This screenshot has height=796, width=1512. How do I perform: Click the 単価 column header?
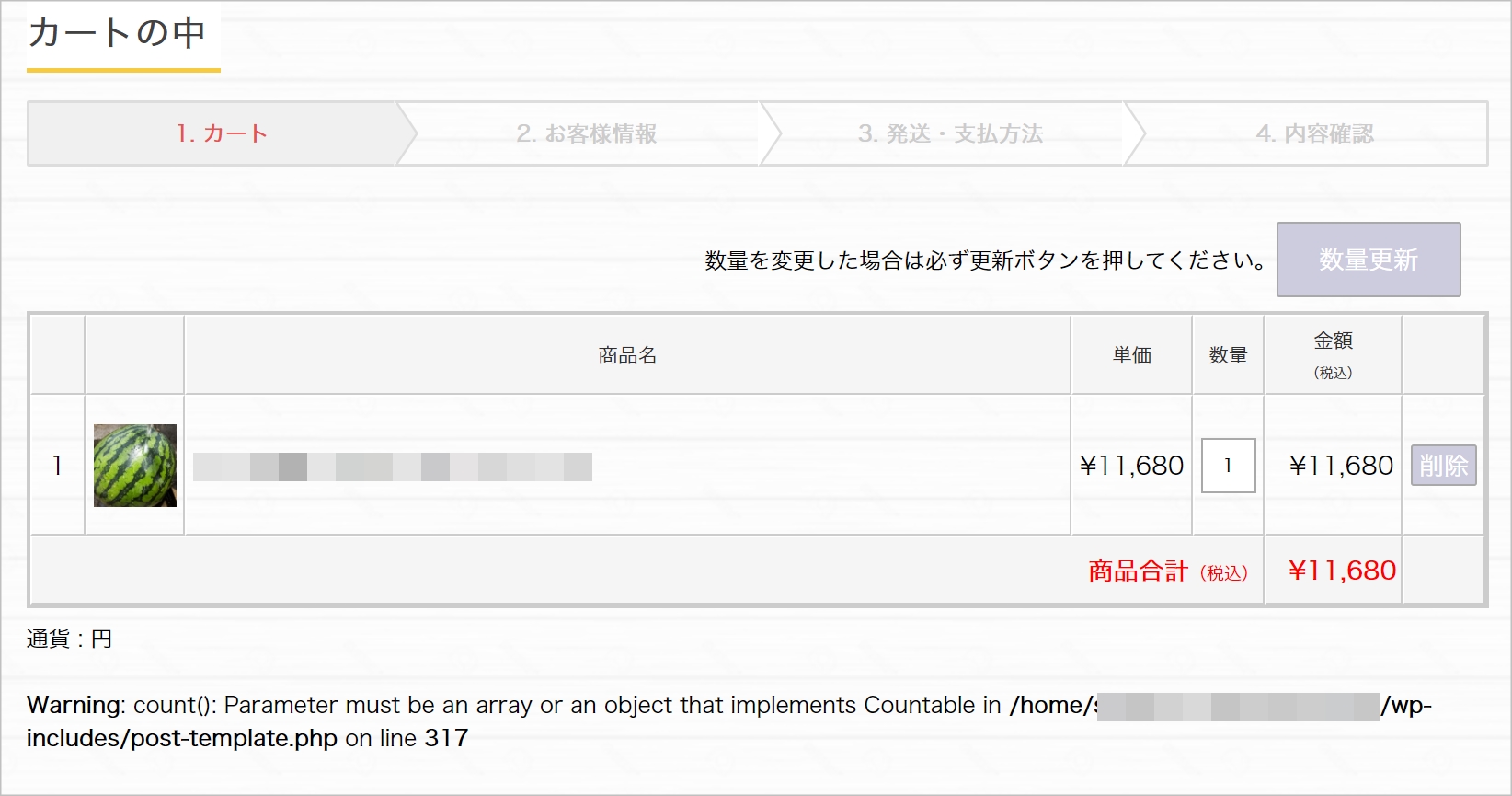tap(1132, 355)
